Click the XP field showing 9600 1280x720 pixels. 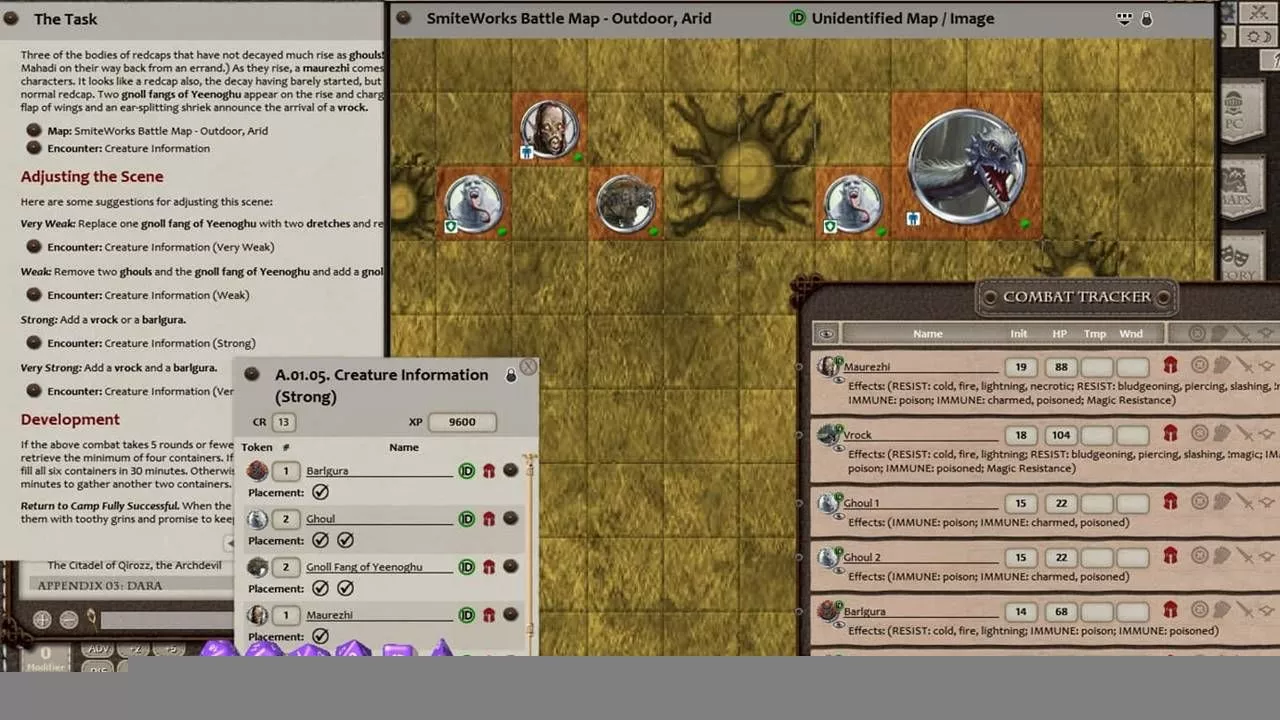462,422
